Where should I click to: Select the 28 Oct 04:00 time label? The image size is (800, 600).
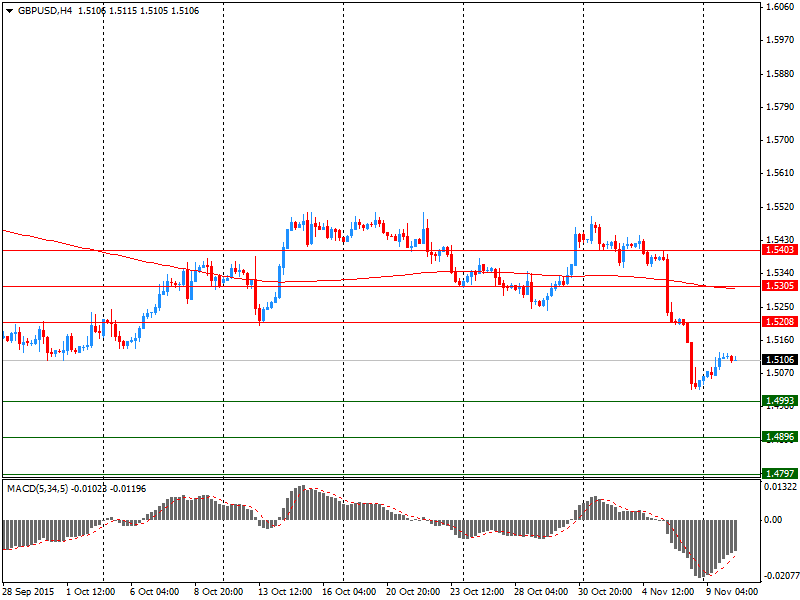(x=541, y=592)
